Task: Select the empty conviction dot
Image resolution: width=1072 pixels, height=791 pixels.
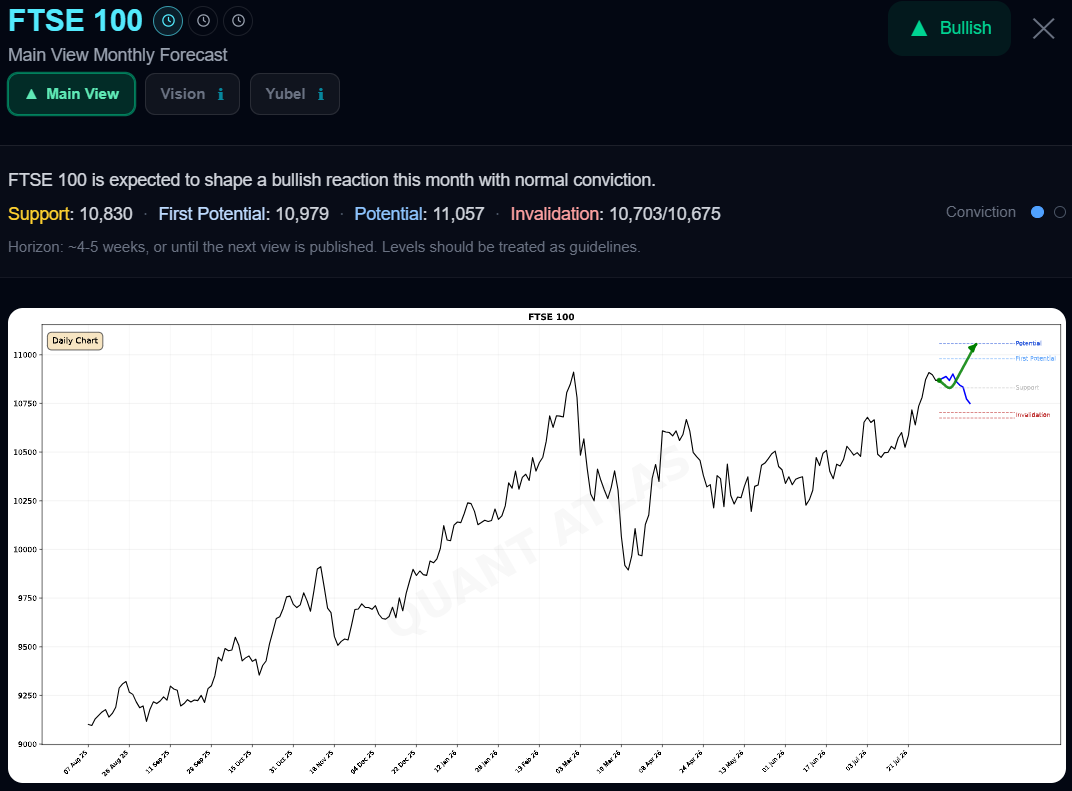Action: click(1060, 212)
